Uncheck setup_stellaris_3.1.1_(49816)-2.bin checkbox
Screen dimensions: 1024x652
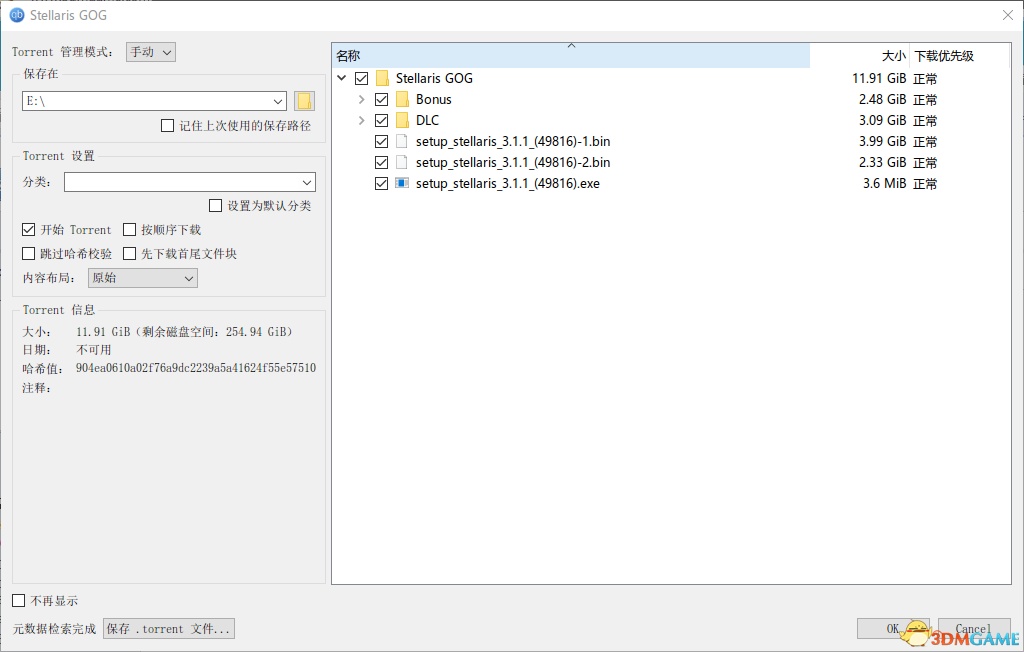click(381, 162)
